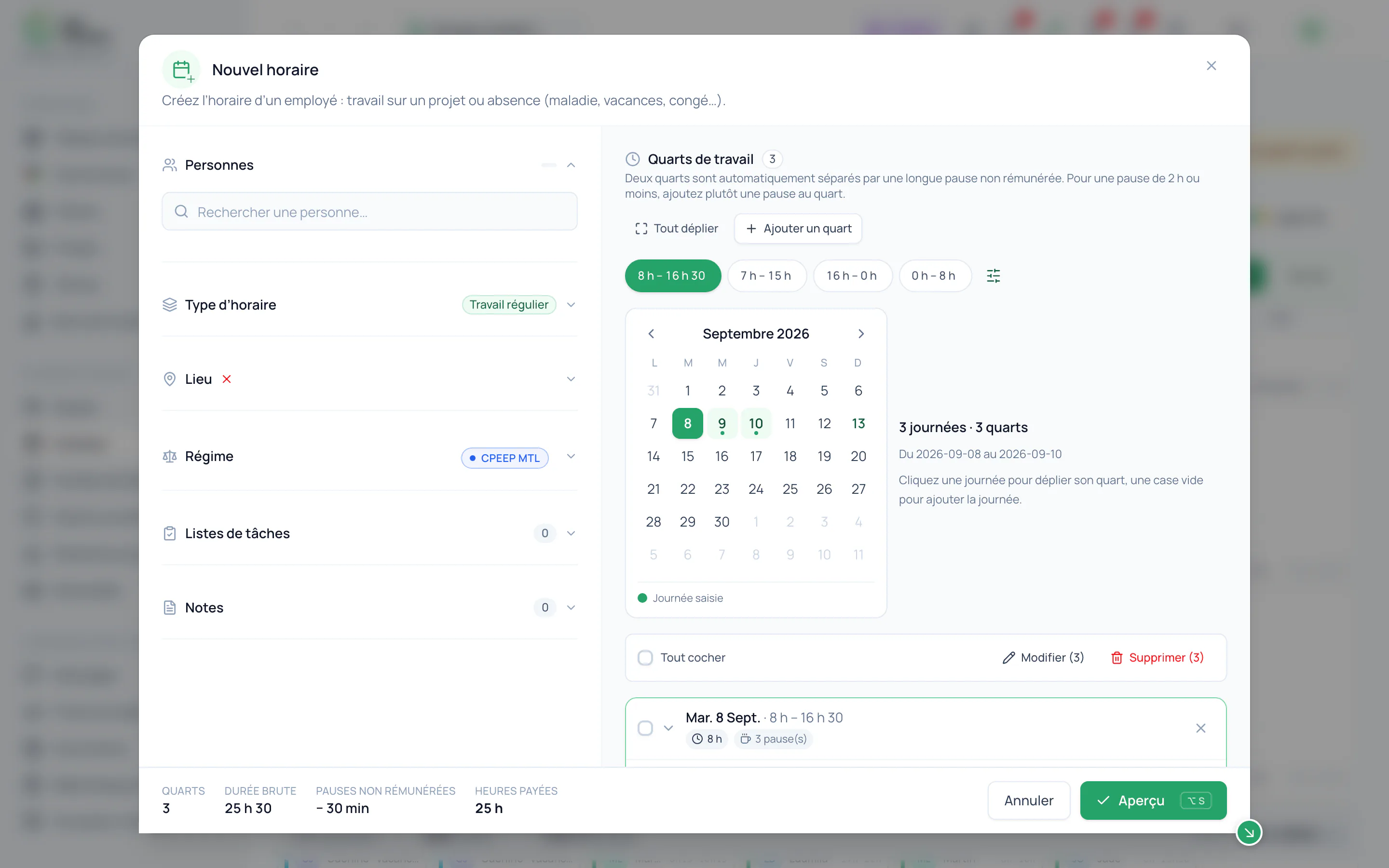Screen dimensions: 1389x868
Task: Click the Heures payées 25 h value
Action: coord(489,808)
